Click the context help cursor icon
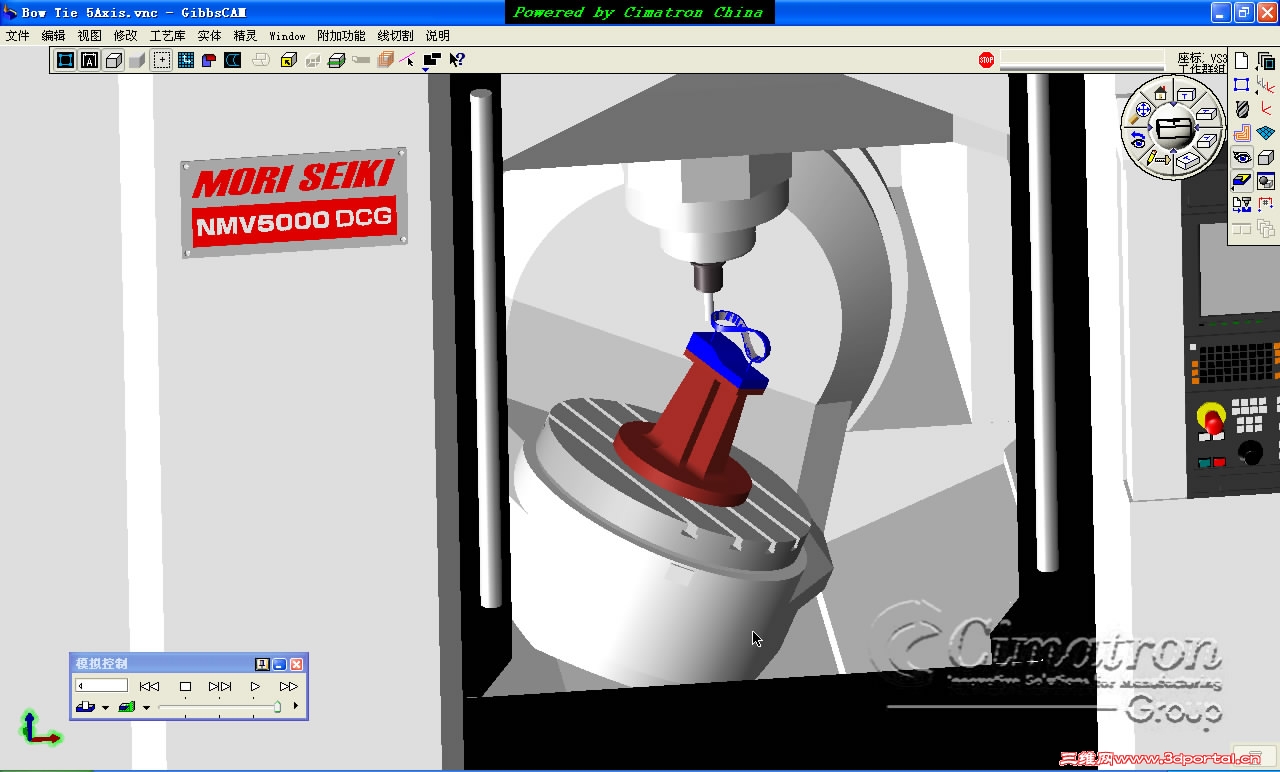 [x=457, y=60]
